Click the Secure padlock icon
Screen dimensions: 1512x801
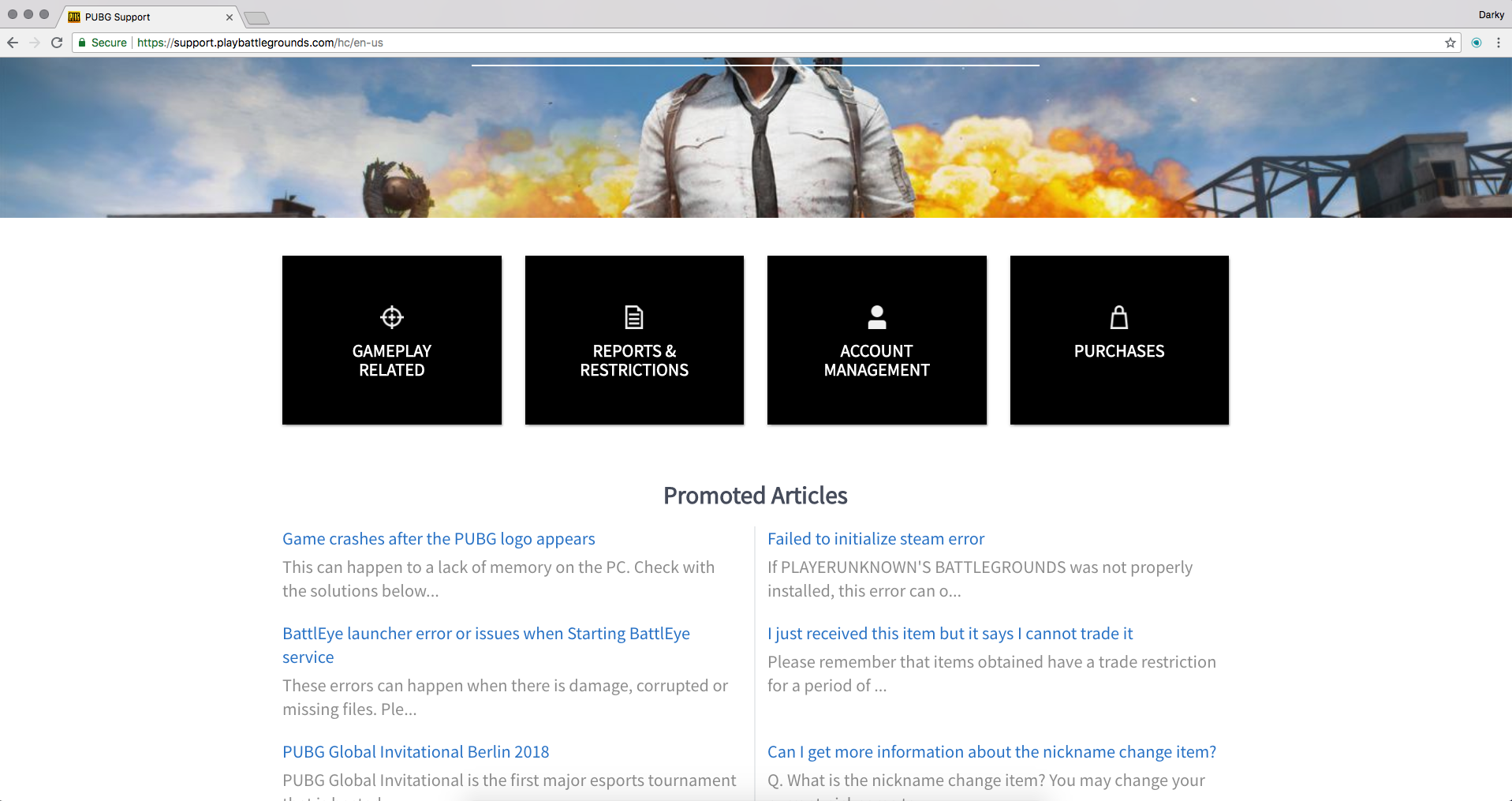[82, 43]
